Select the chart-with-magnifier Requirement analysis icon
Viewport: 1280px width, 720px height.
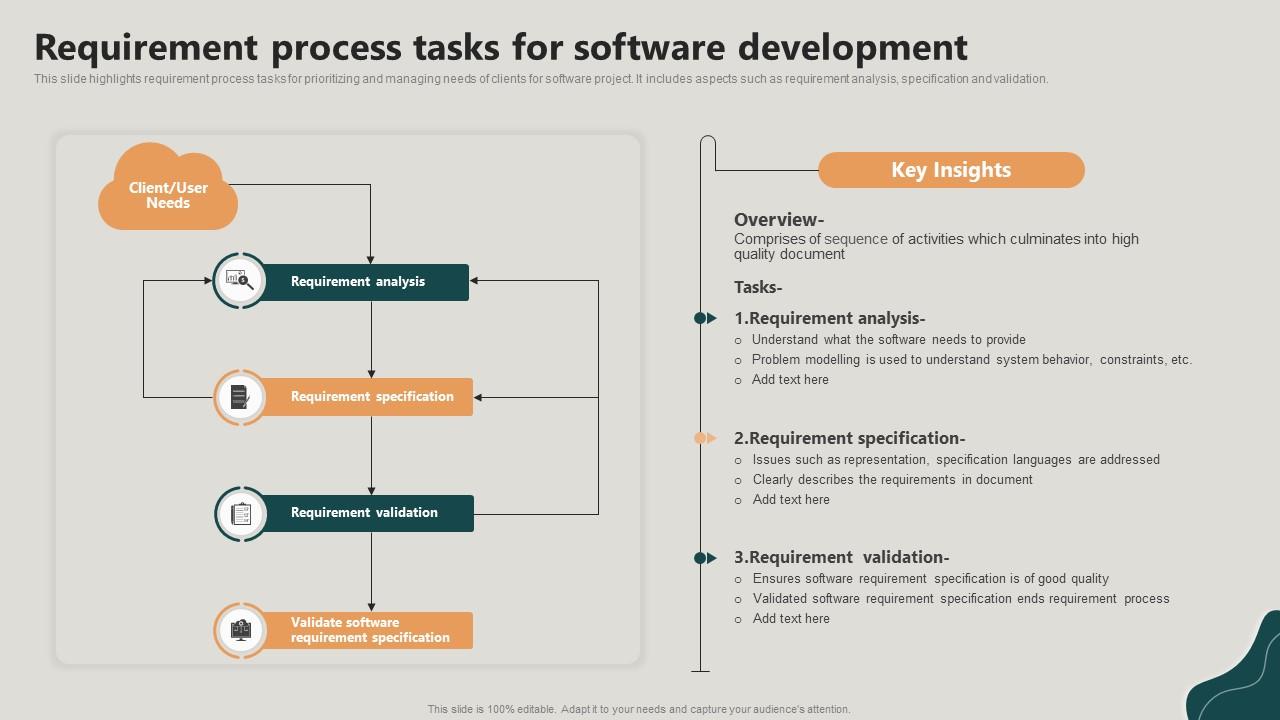click(x=239, y=281)
